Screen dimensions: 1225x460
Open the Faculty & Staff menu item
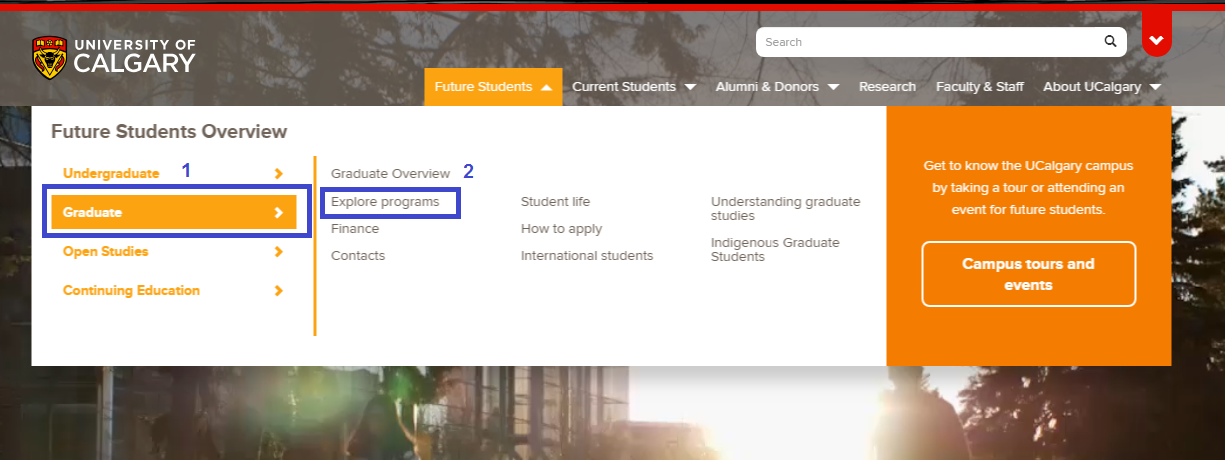click(x=979, y=87)
